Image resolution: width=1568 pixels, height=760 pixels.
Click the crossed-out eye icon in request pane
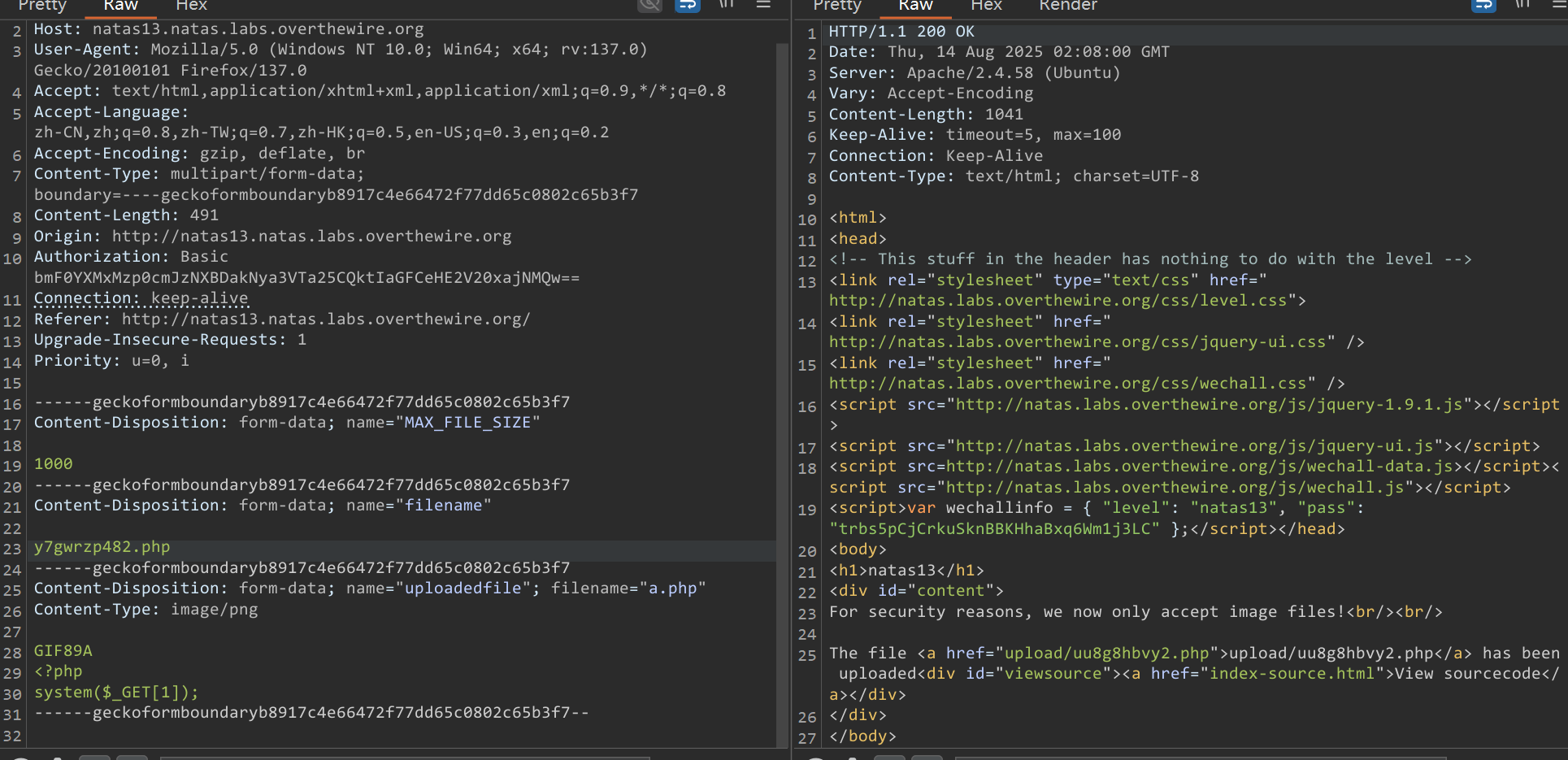click(650, 5)
